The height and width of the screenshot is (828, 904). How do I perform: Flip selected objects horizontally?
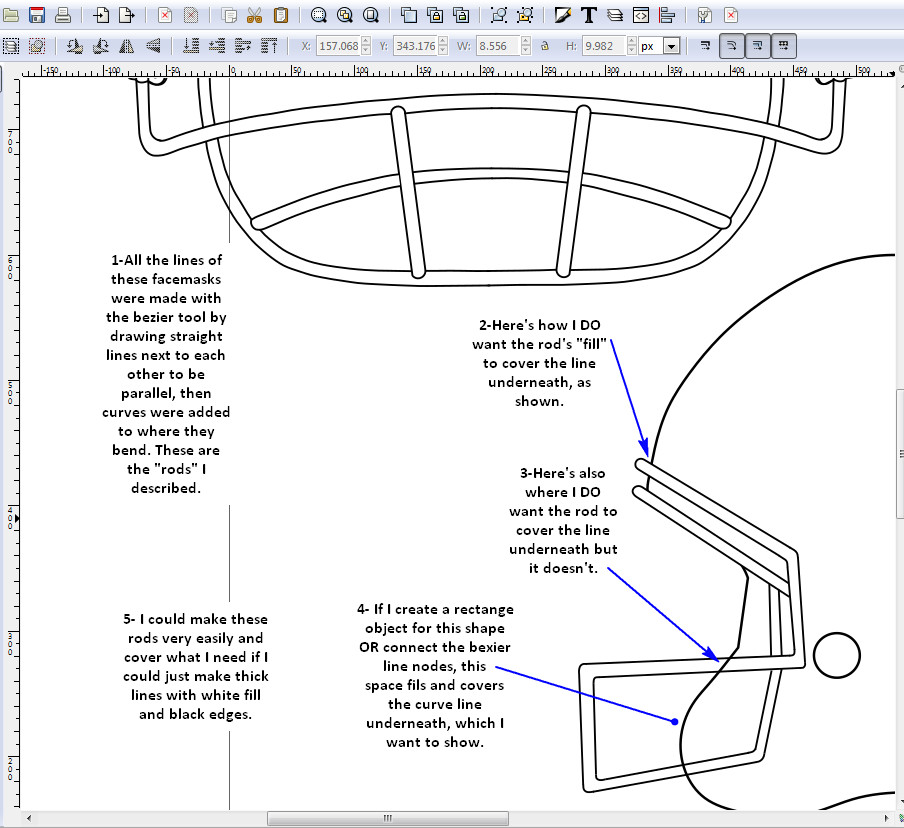127,46
